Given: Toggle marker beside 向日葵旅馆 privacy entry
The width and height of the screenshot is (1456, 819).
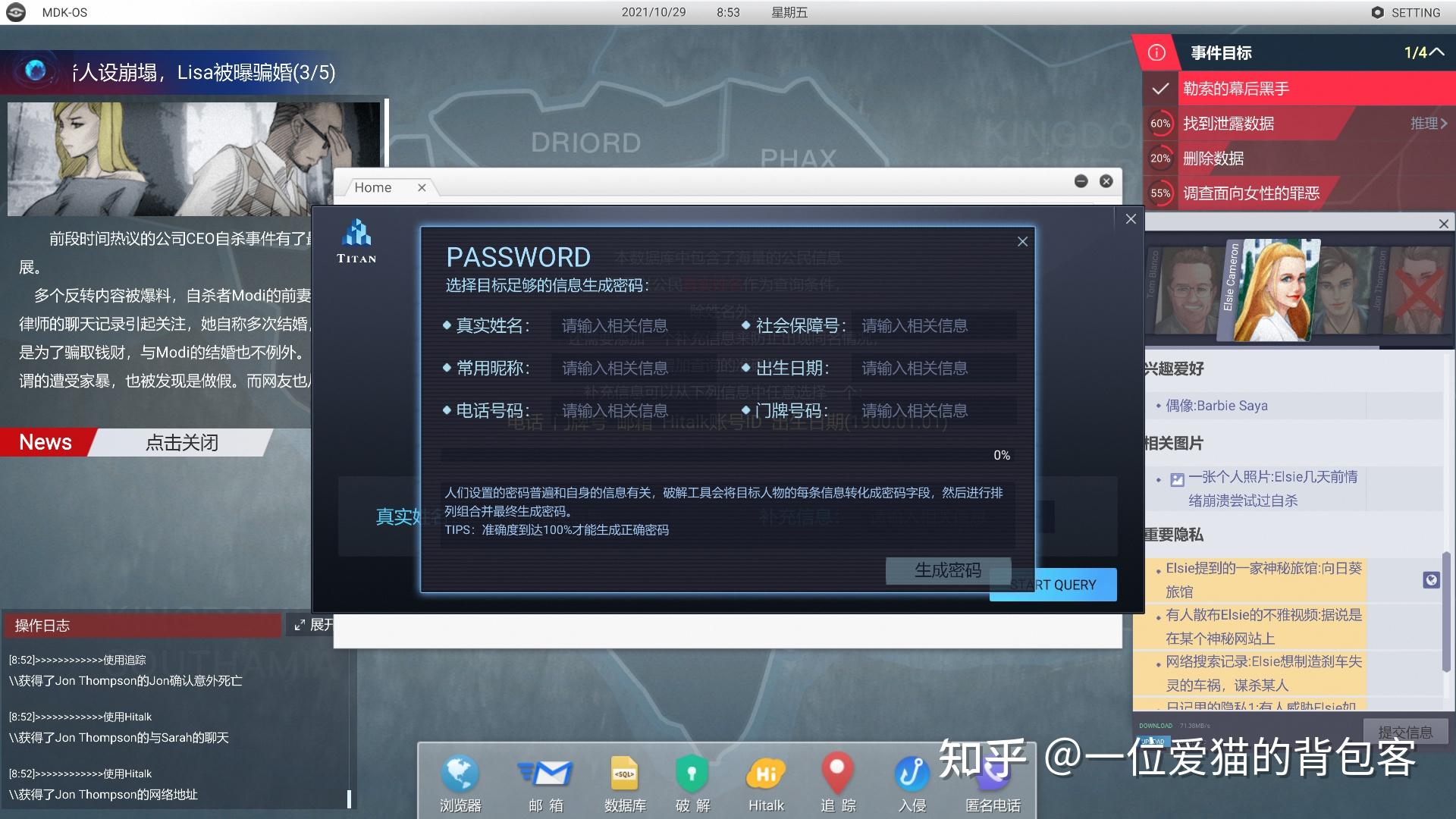Looking at the screenshot, I should (x=1431, y=580).
